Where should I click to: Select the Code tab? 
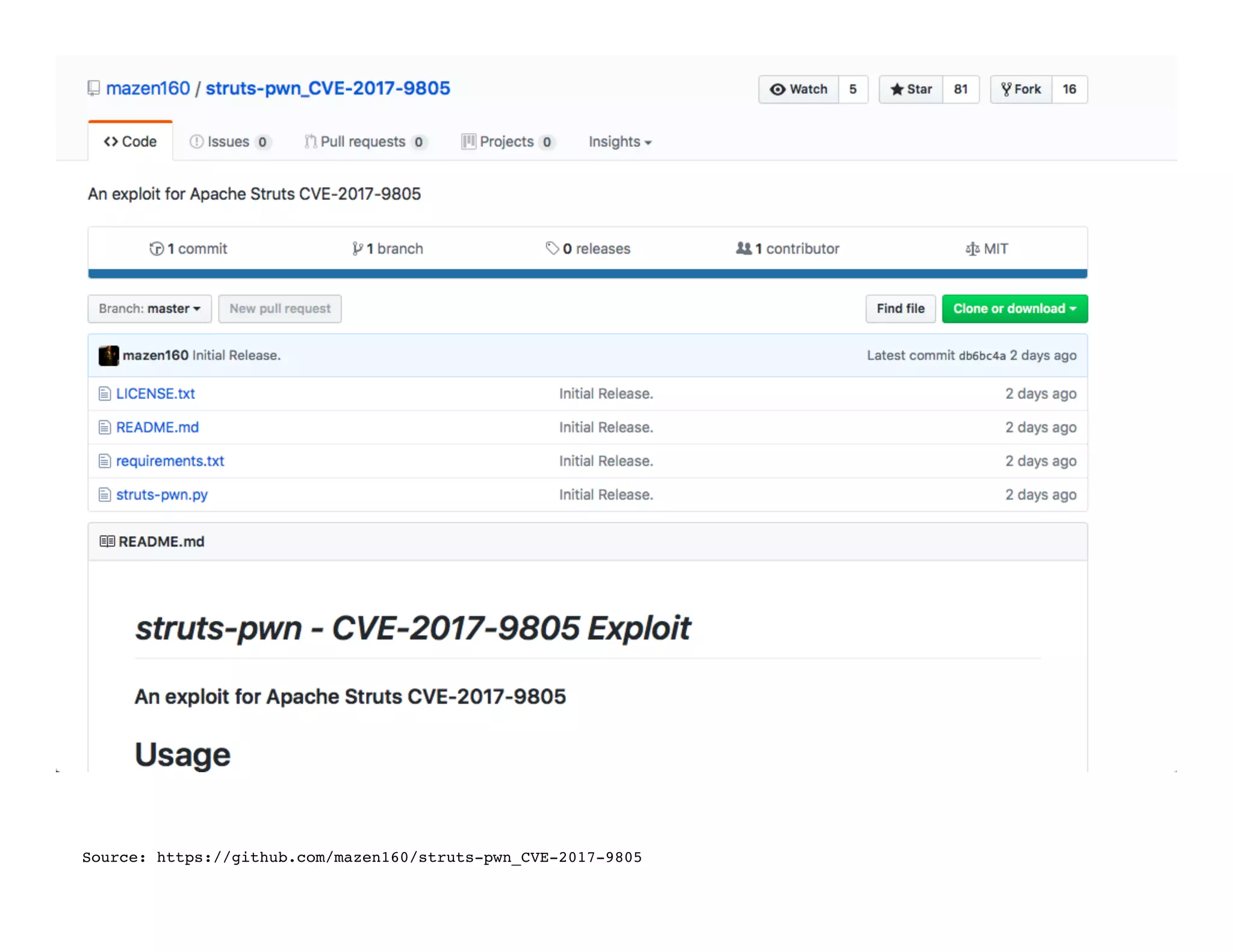(130, 141)
